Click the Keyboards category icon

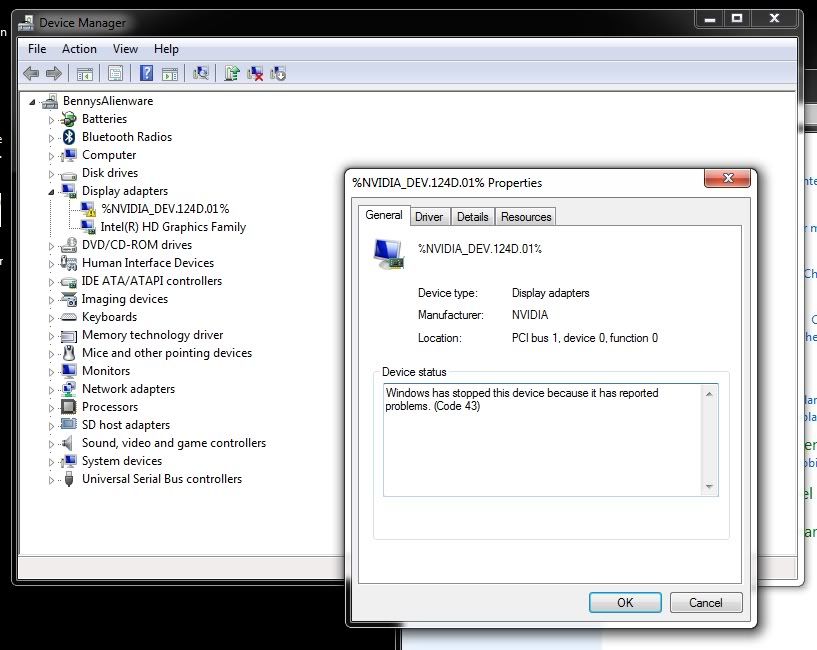pyautogui.click(x=68, y=317)
